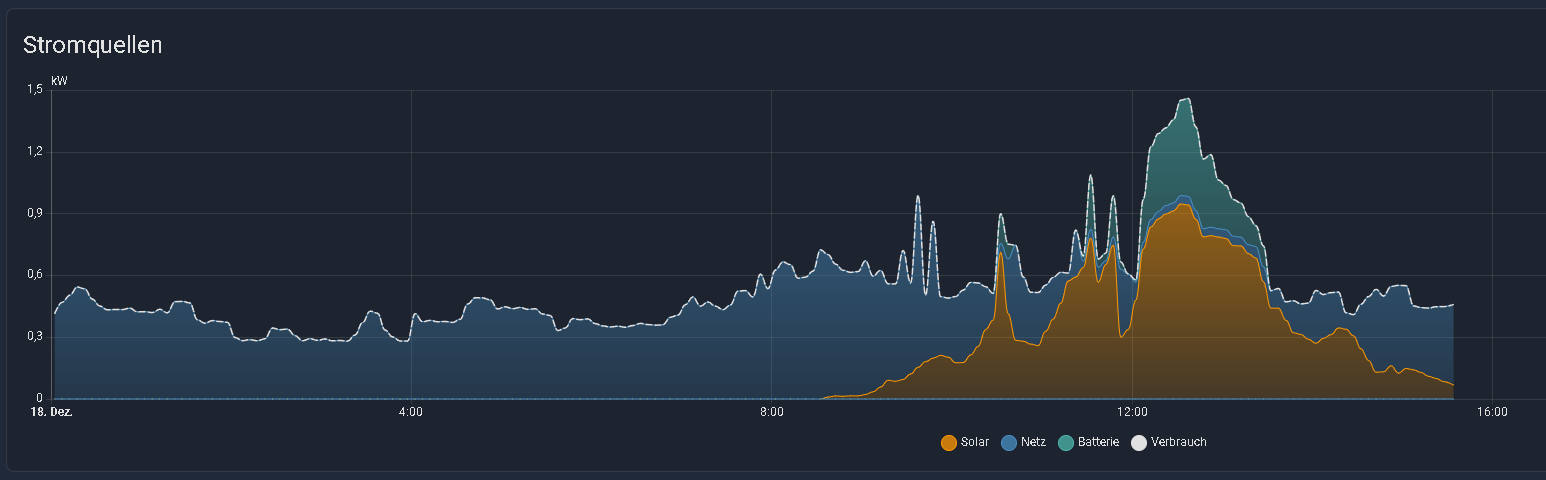The height and width of the screenshot is (480, 1546).
Task: Click the 4:00 time axis label
Action: (x=410, y=411)
